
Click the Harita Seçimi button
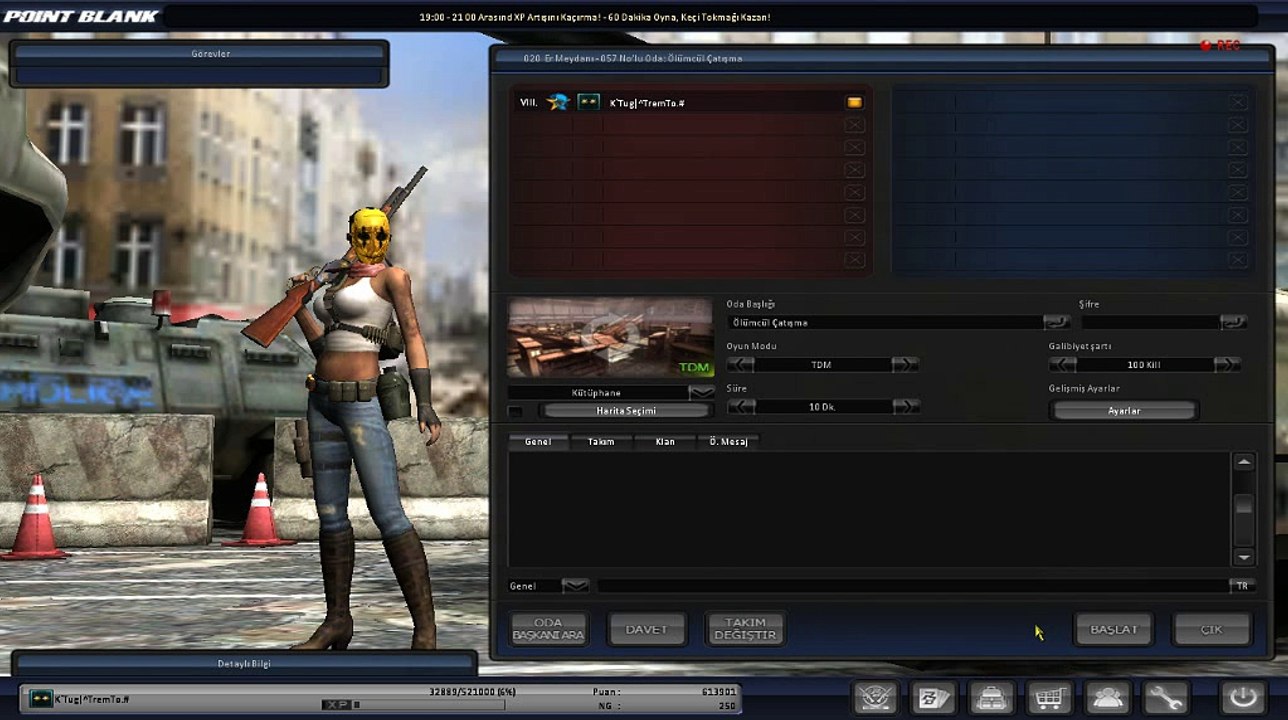(626, 411)
